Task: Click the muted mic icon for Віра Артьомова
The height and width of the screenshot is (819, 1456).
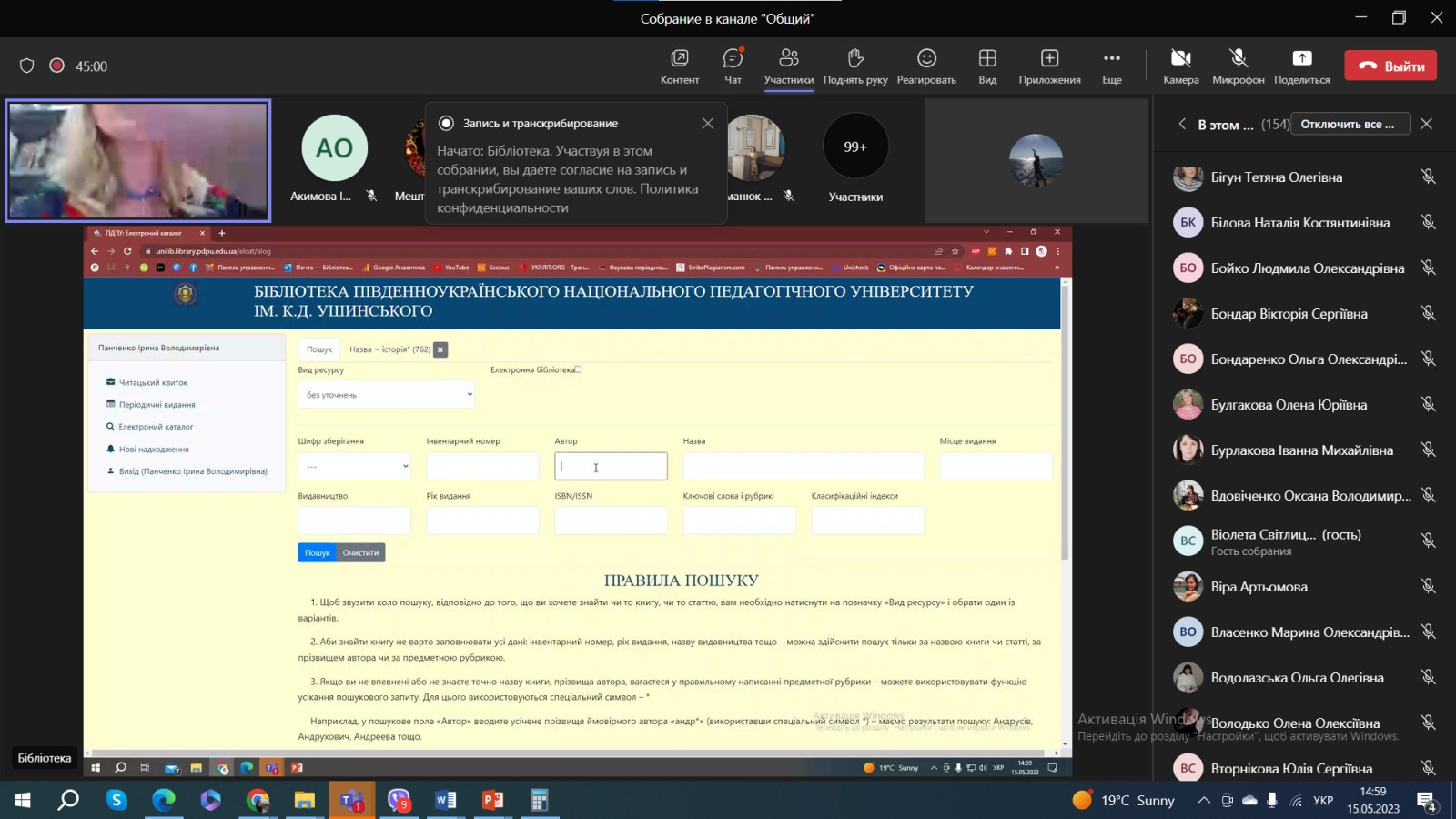Action: tap(1428, 586)
